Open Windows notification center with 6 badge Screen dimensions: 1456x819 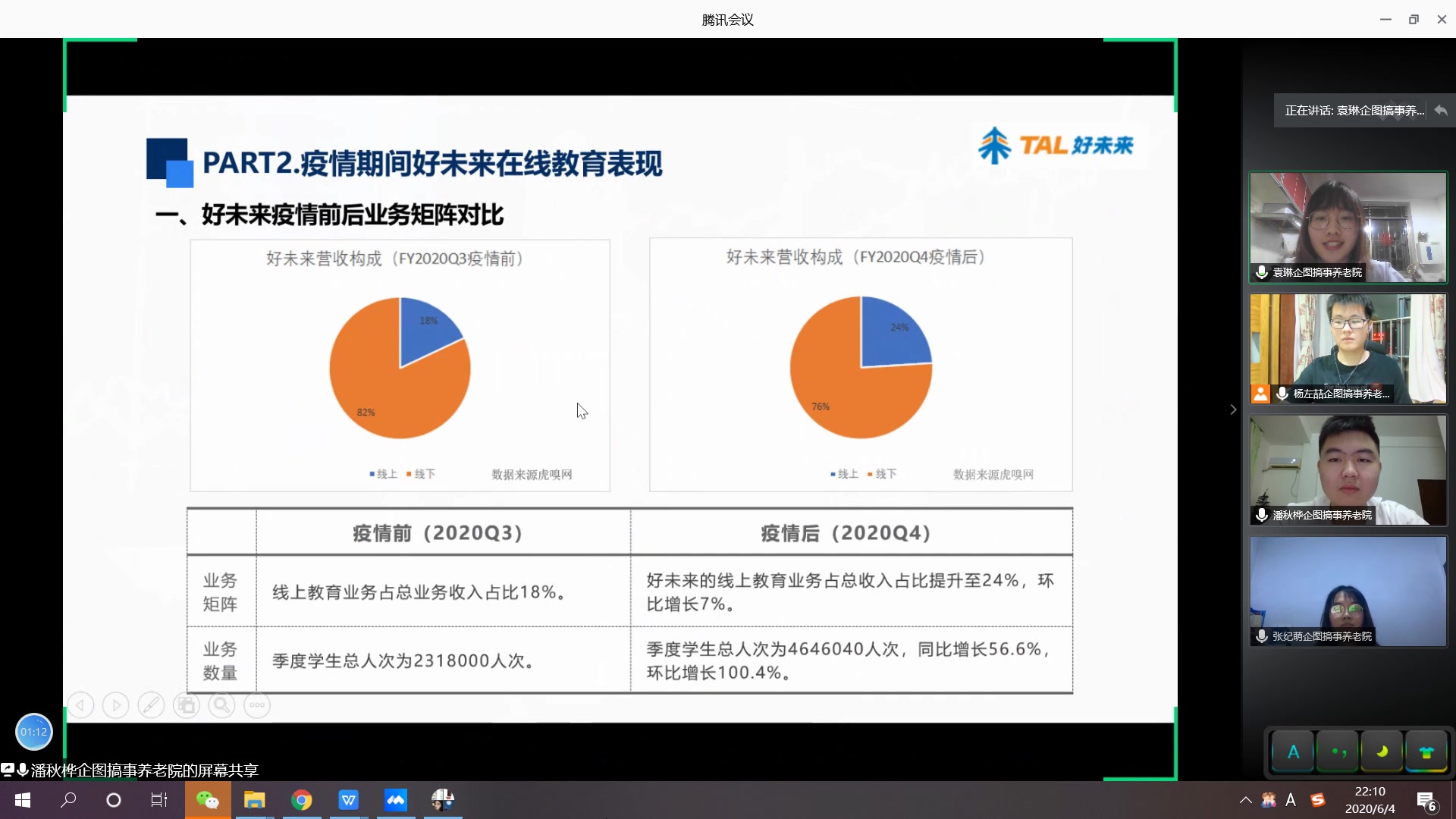pos(1426,801)
